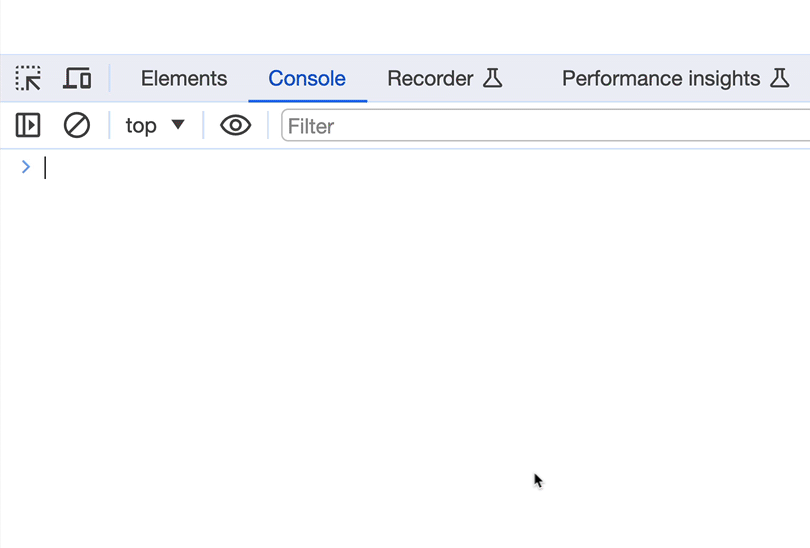
Task: Click the flask icon beside Performance insights
Action: click(780, 78)
